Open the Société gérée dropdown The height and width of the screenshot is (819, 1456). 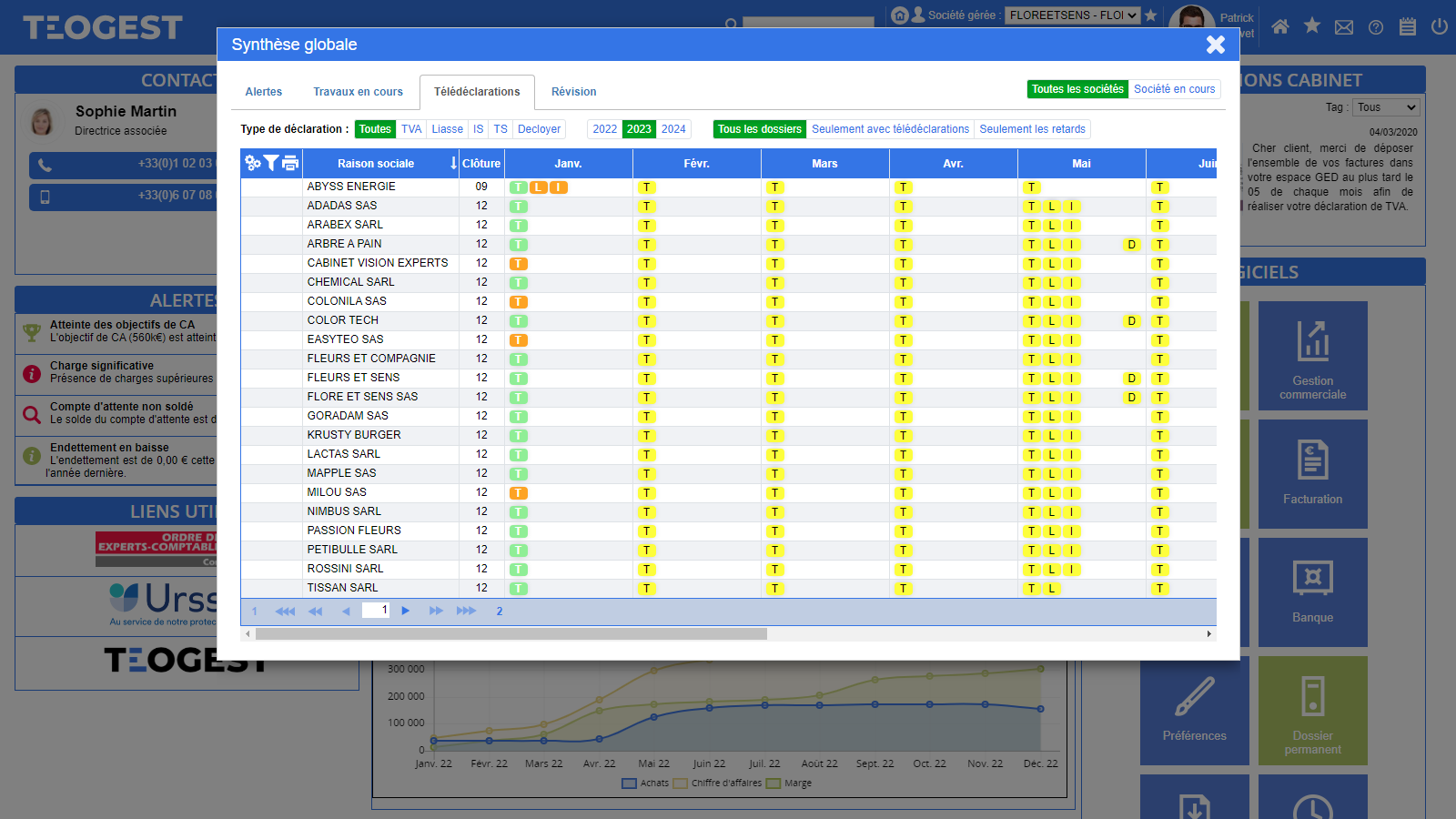coord(1072,15)
